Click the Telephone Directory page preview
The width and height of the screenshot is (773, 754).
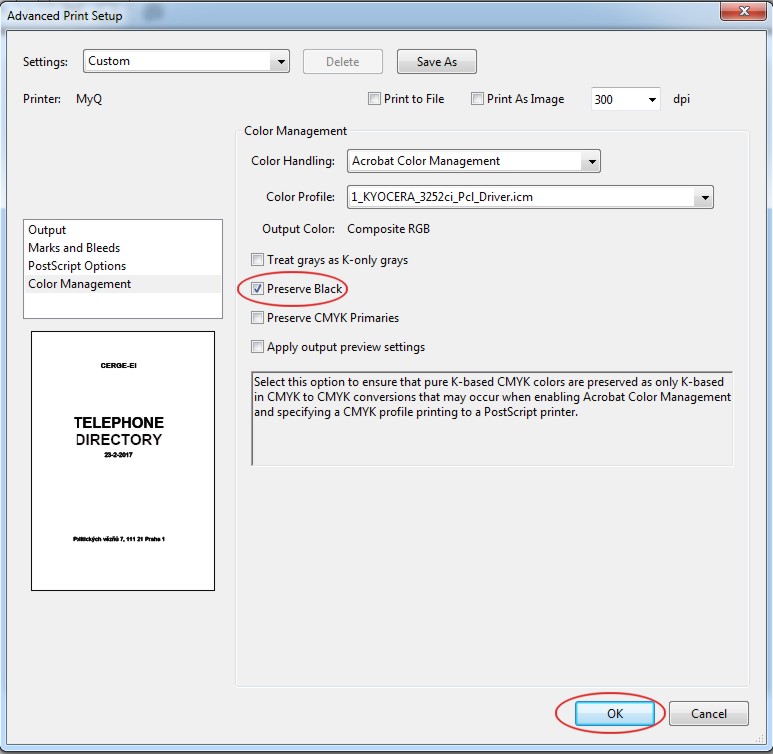pos(123,460)
